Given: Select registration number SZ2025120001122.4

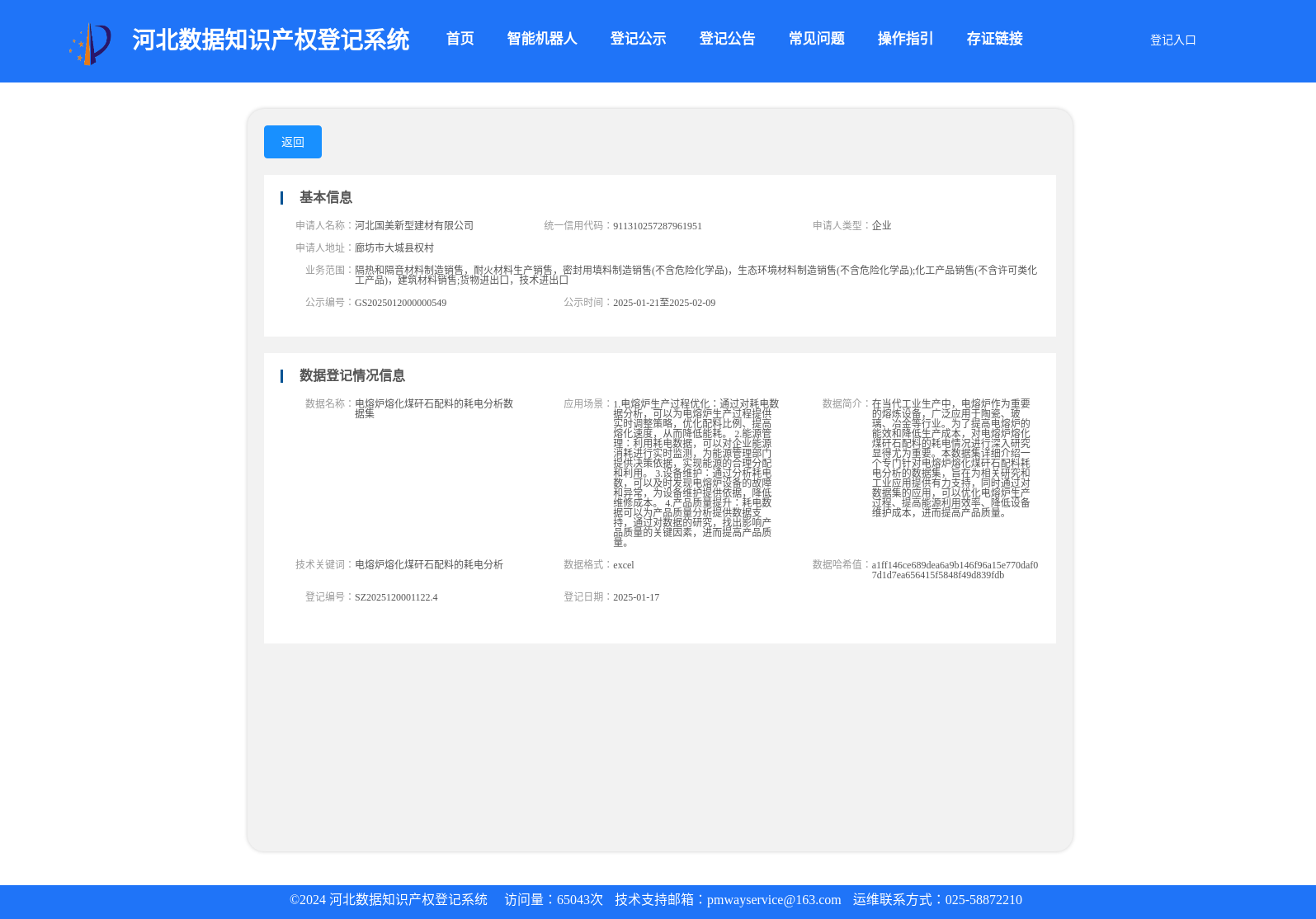Looking at the screenshot, I should point(396,597).
